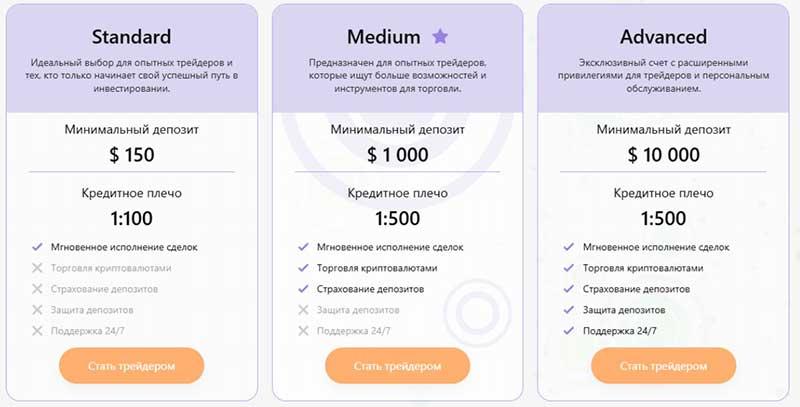Click the X icon beside Standard's Поддержка 24/7
This screenshot has height=407, width=800.
click(37, 330)
